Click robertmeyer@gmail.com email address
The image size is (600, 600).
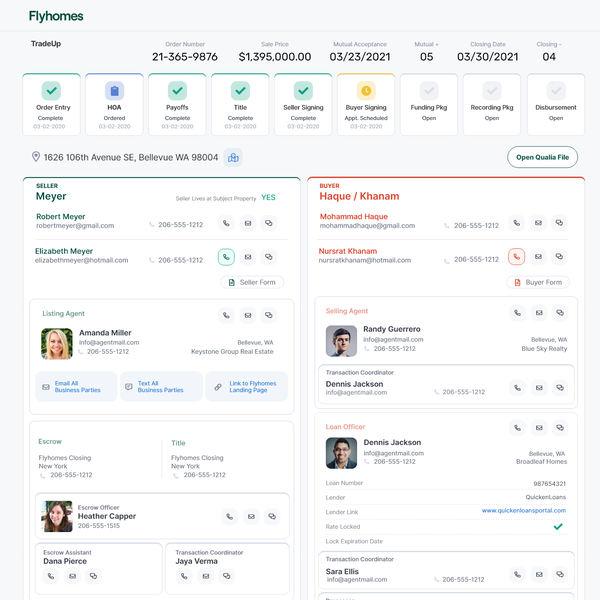click(x=75, y=226)
